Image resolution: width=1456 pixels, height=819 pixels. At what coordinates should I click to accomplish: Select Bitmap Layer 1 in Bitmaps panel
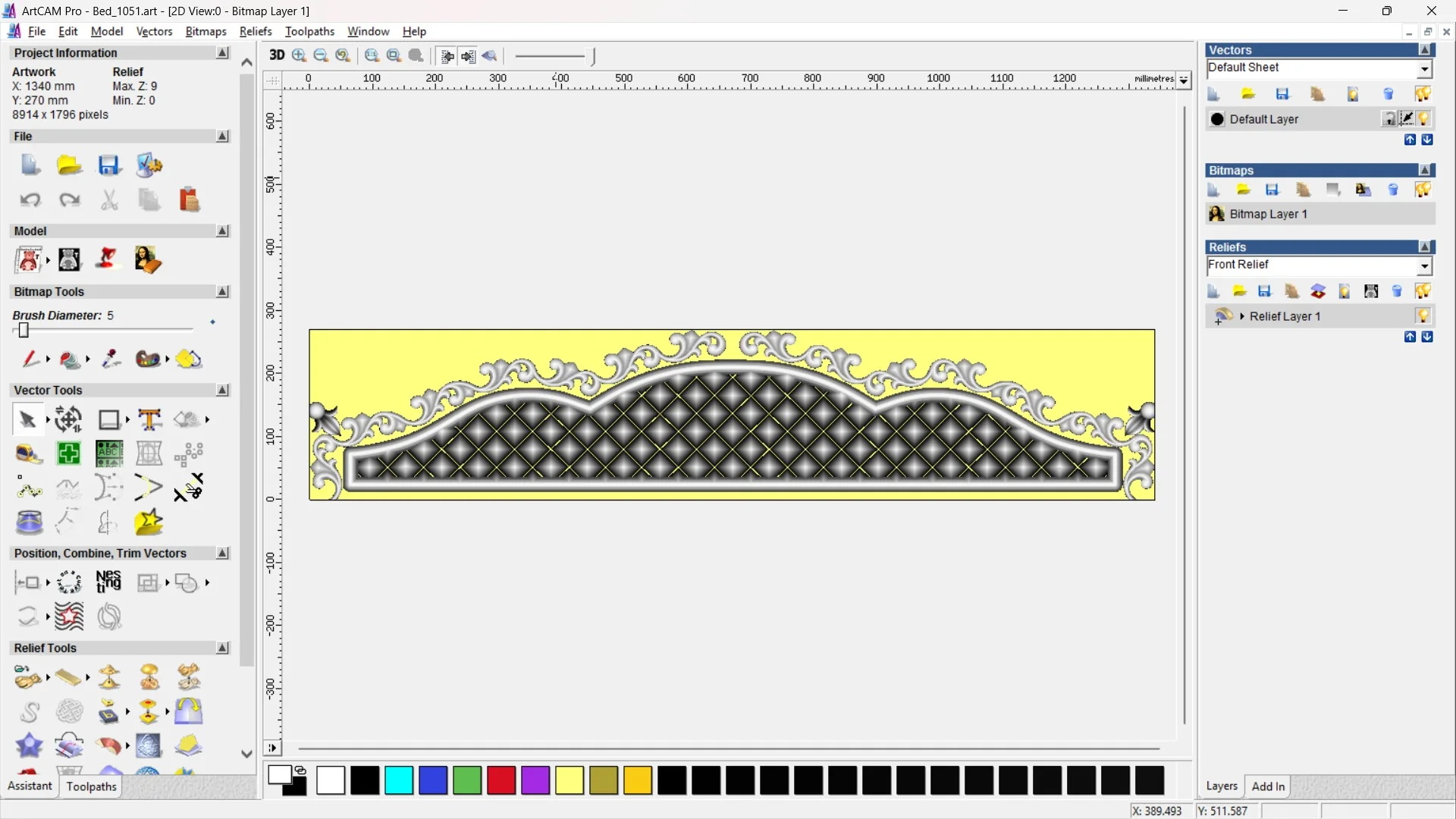pos(1268,214)
